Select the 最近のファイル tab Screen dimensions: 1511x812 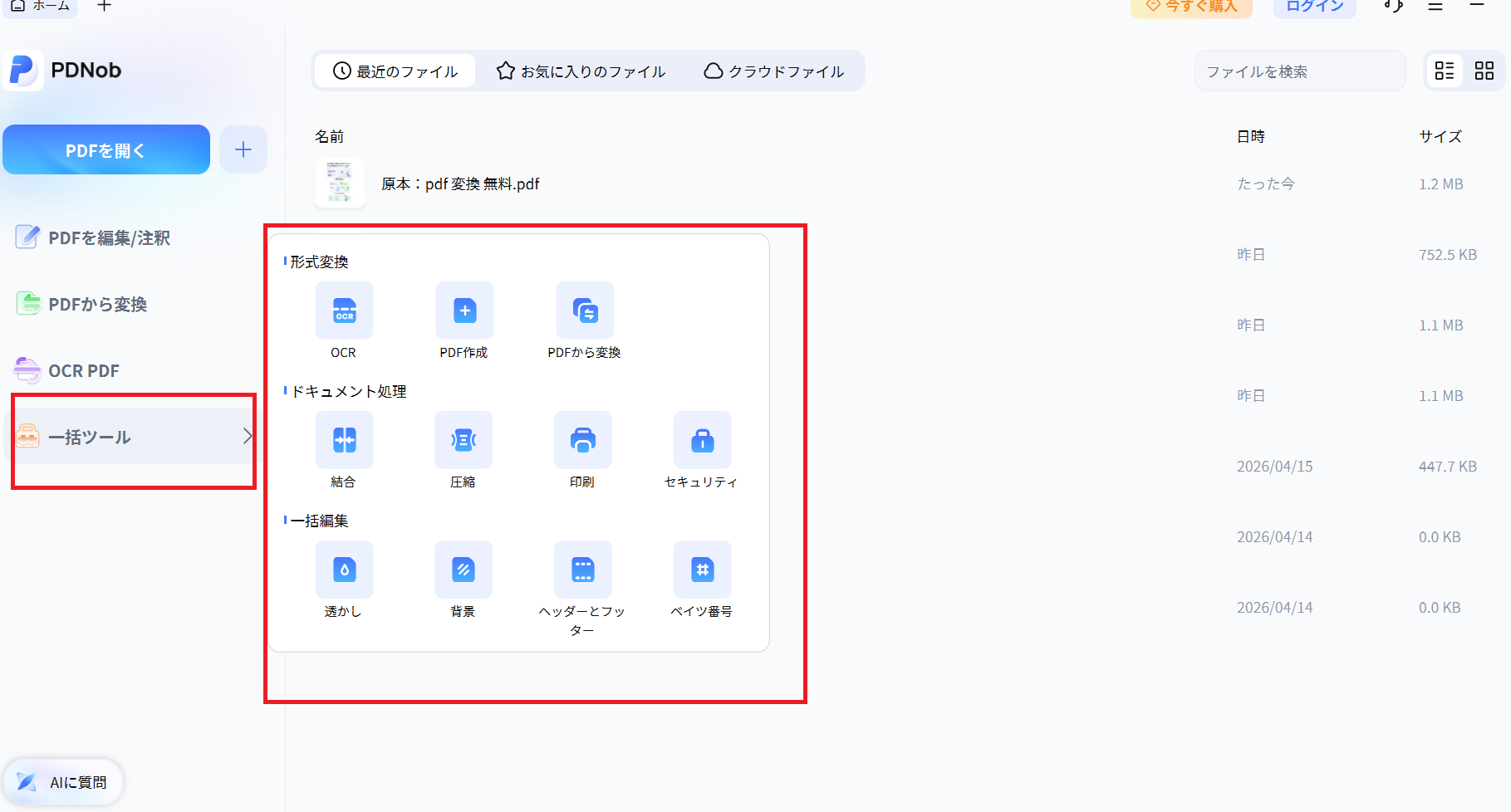[395, 71]
